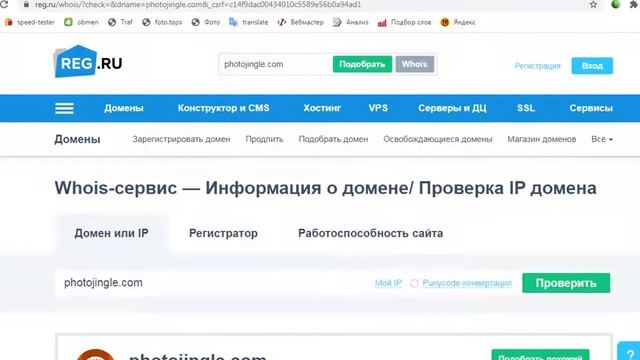Open the VPS menu item
The width and height of the screenshot is (640, 360).
(378, 108)
